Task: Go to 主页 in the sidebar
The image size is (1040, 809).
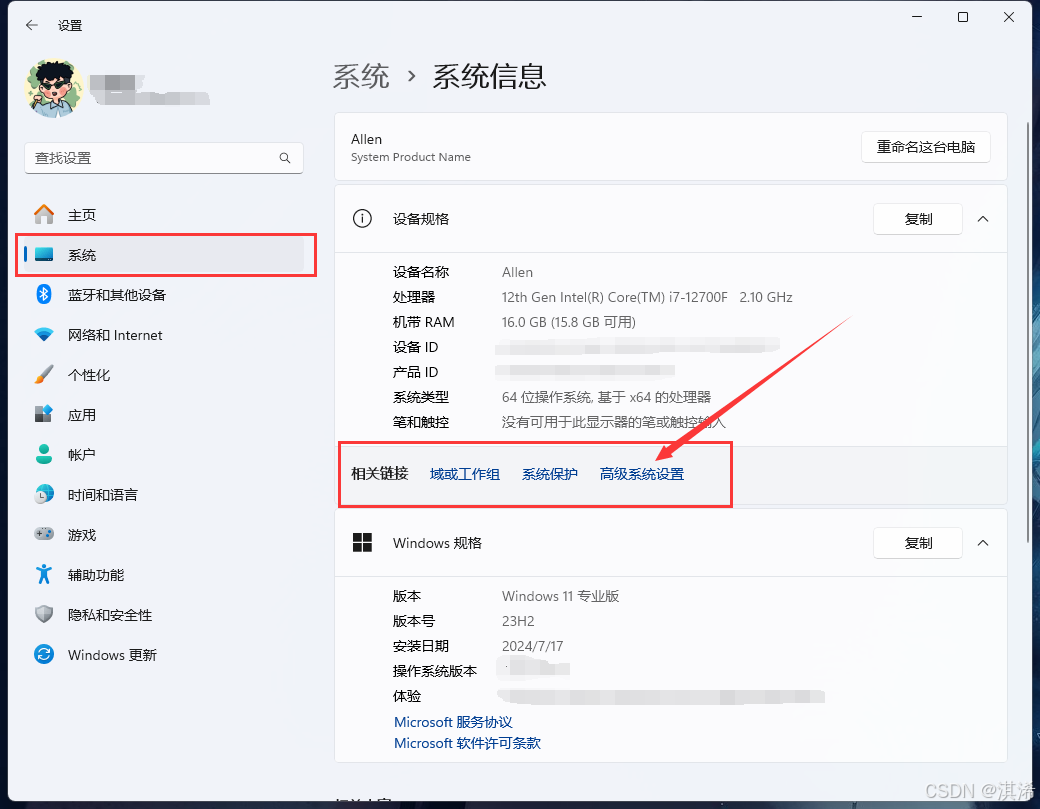Action: pyautogui.click(x=82, y=215)
